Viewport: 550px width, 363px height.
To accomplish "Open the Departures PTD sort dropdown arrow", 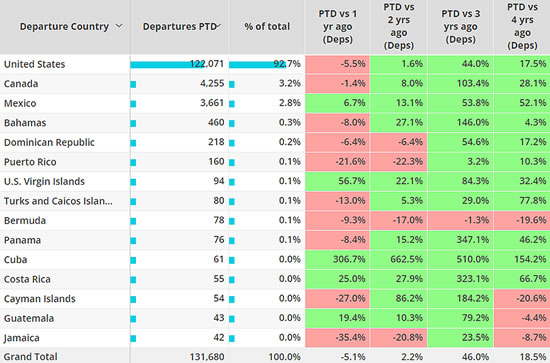I will (x=218, y=26).
